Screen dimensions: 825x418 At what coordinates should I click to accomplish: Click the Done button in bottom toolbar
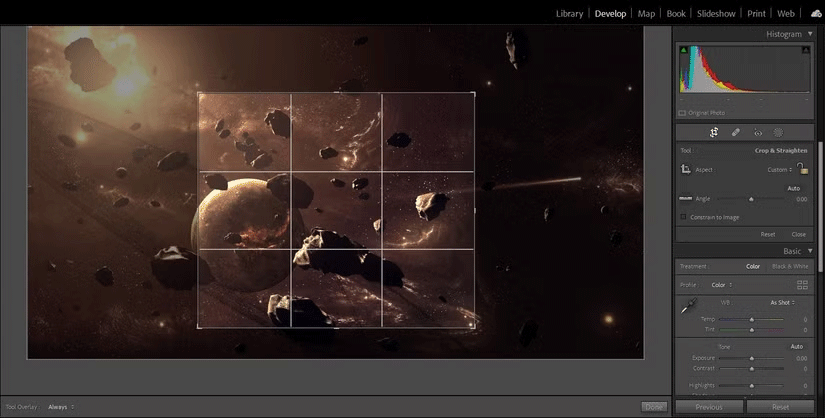(x=654, y=407)
